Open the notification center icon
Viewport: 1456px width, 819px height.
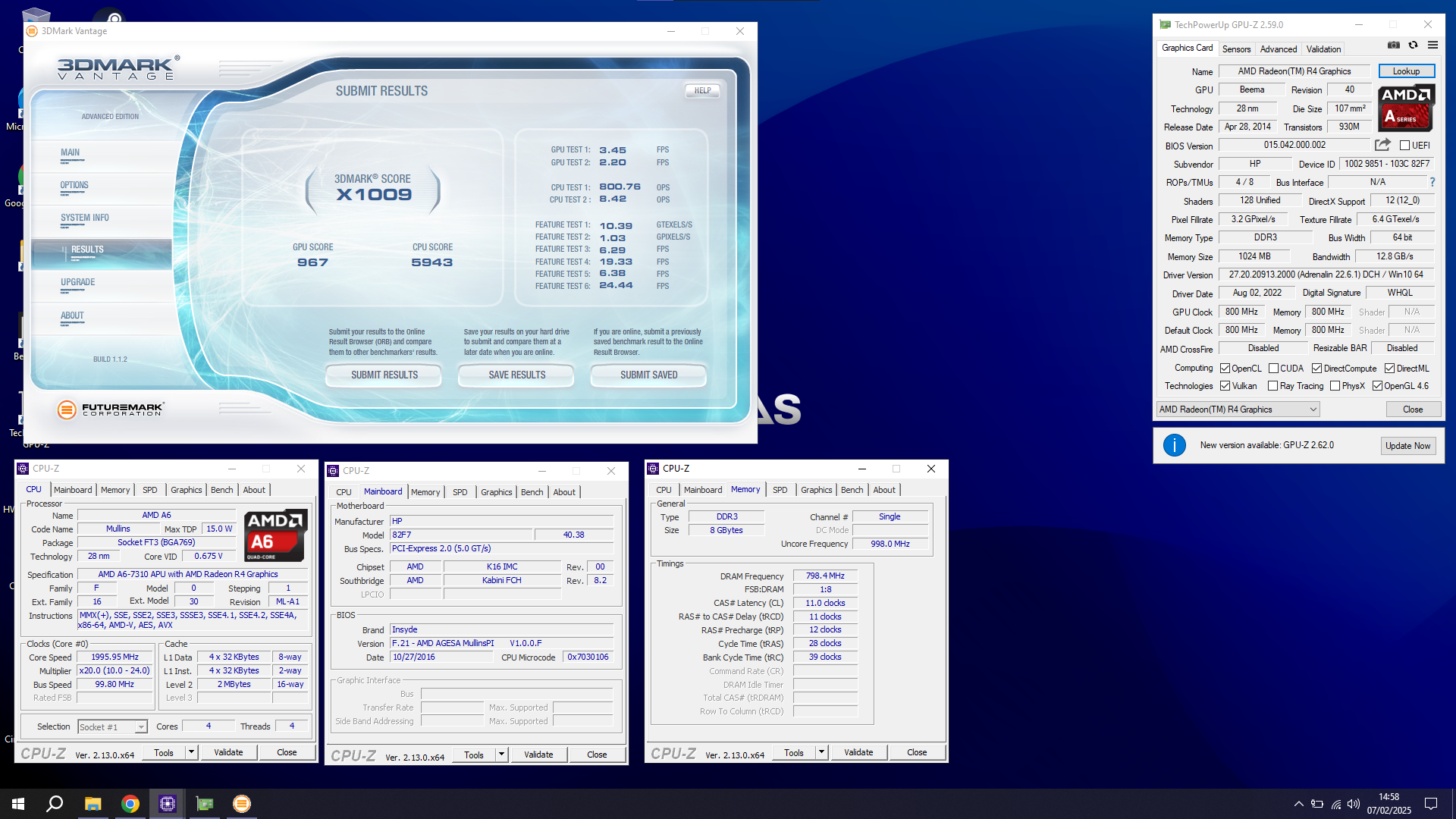pos(1431,804)
